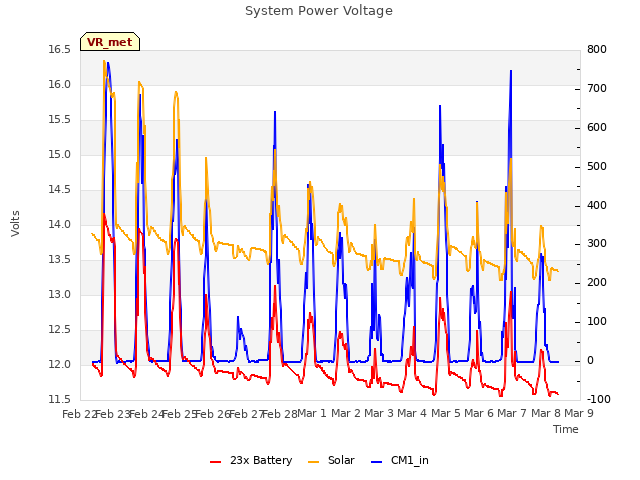Click the 12.0 left axis value

(60, 364)
